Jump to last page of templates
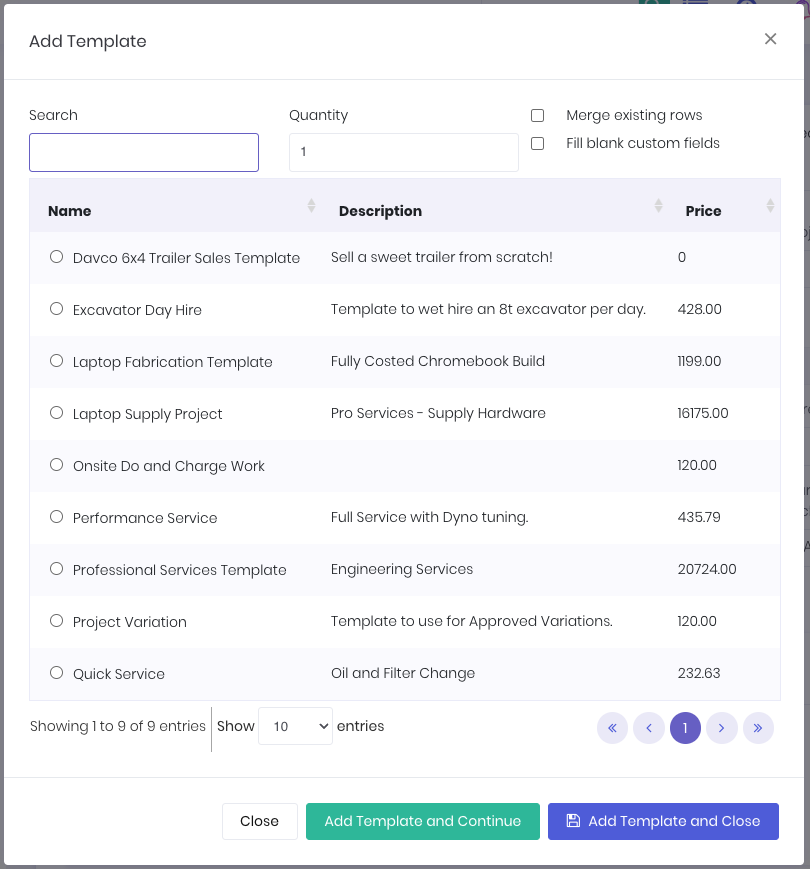810x869 pixels. (x=758, y=728)
